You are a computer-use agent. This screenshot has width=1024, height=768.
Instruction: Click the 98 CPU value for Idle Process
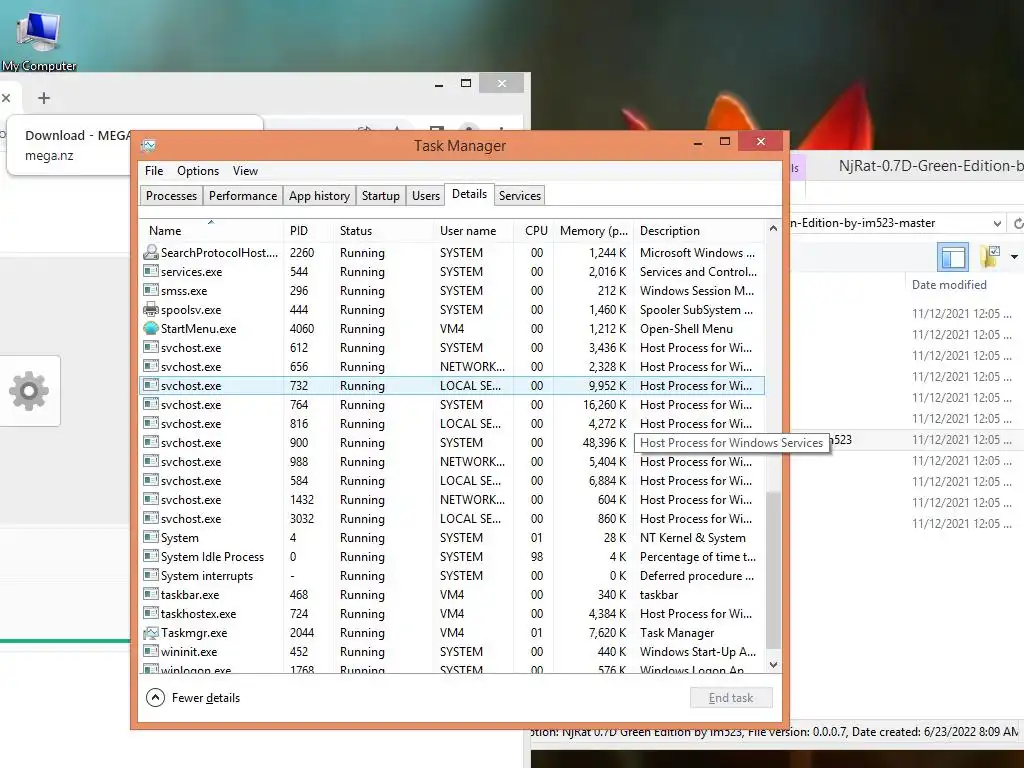point(537,556)
